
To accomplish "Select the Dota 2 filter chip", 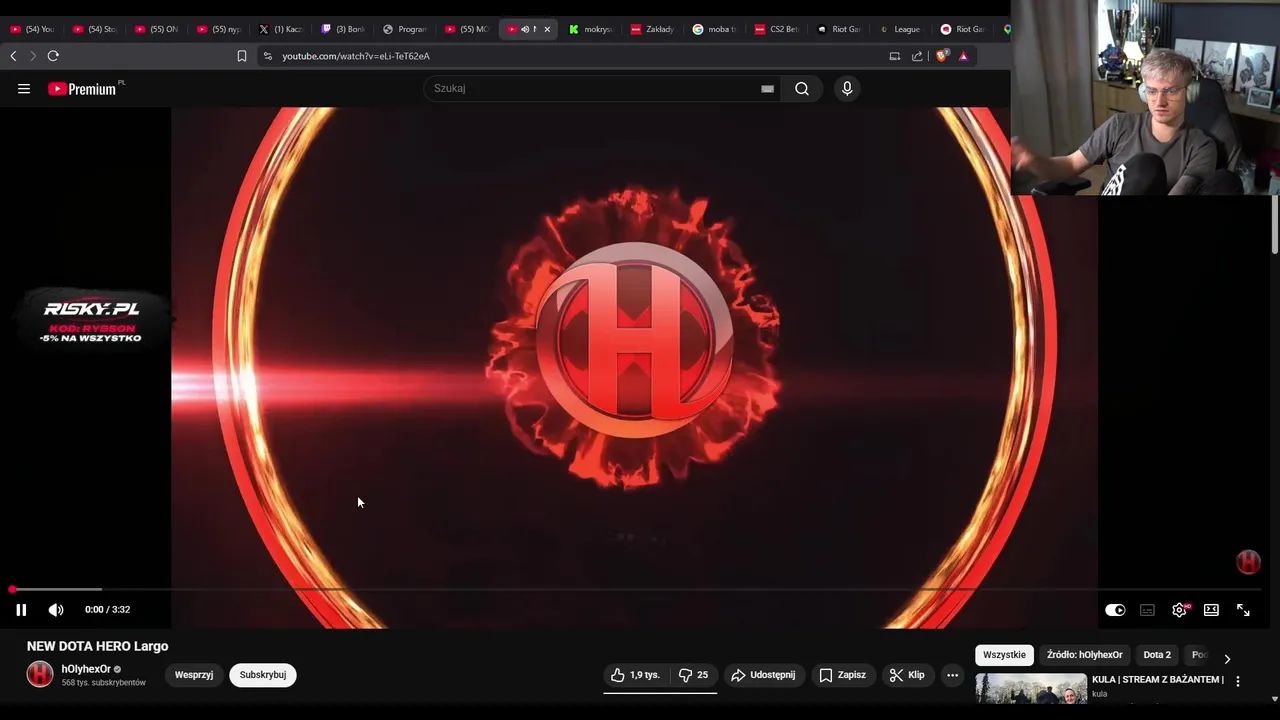I will coord(1157,655).
